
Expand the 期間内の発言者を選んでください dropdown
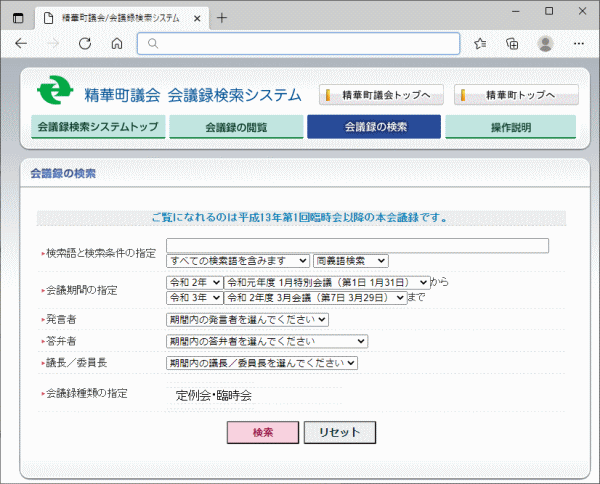[248, 319]
